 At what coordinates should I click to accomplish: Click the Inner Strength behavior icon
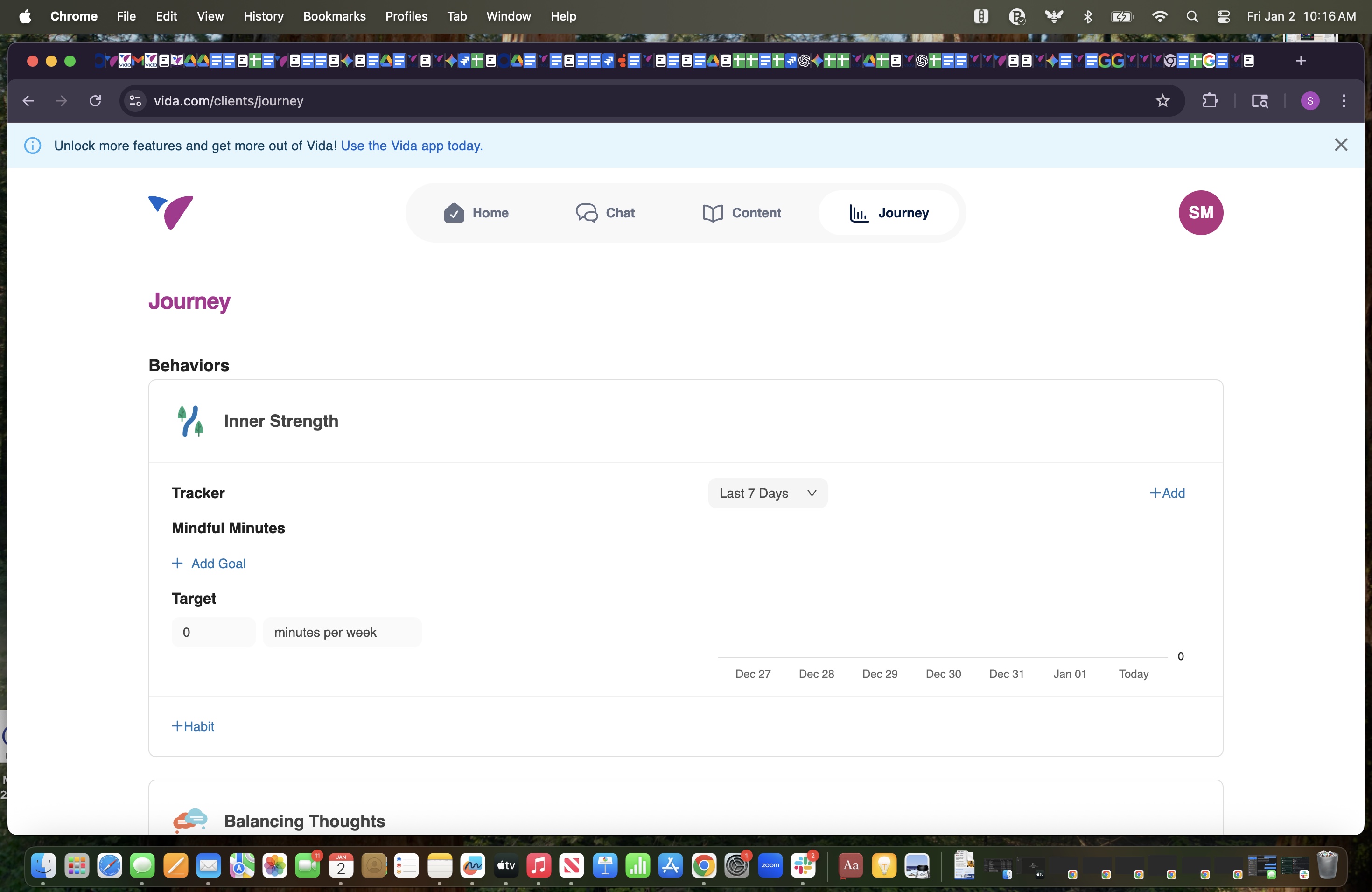tap(189, 421)
